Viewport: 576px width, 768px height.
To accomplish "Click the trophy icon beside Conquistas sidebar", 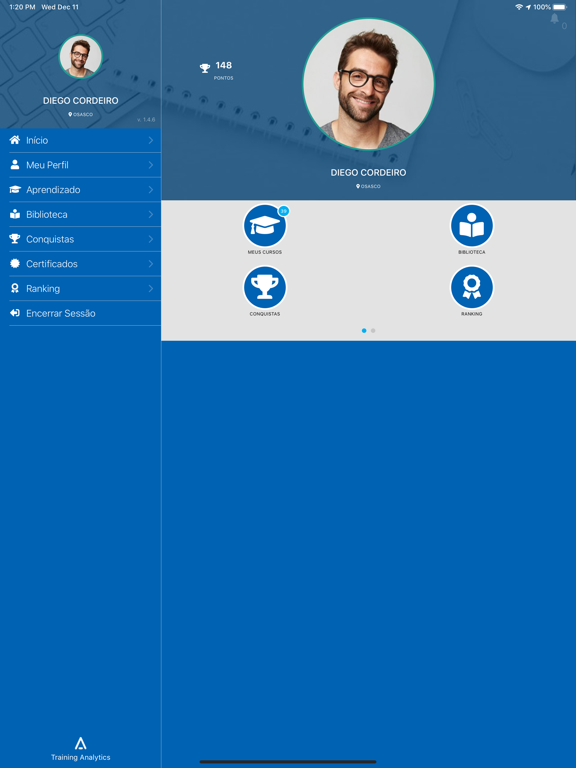I will [15, 239].
